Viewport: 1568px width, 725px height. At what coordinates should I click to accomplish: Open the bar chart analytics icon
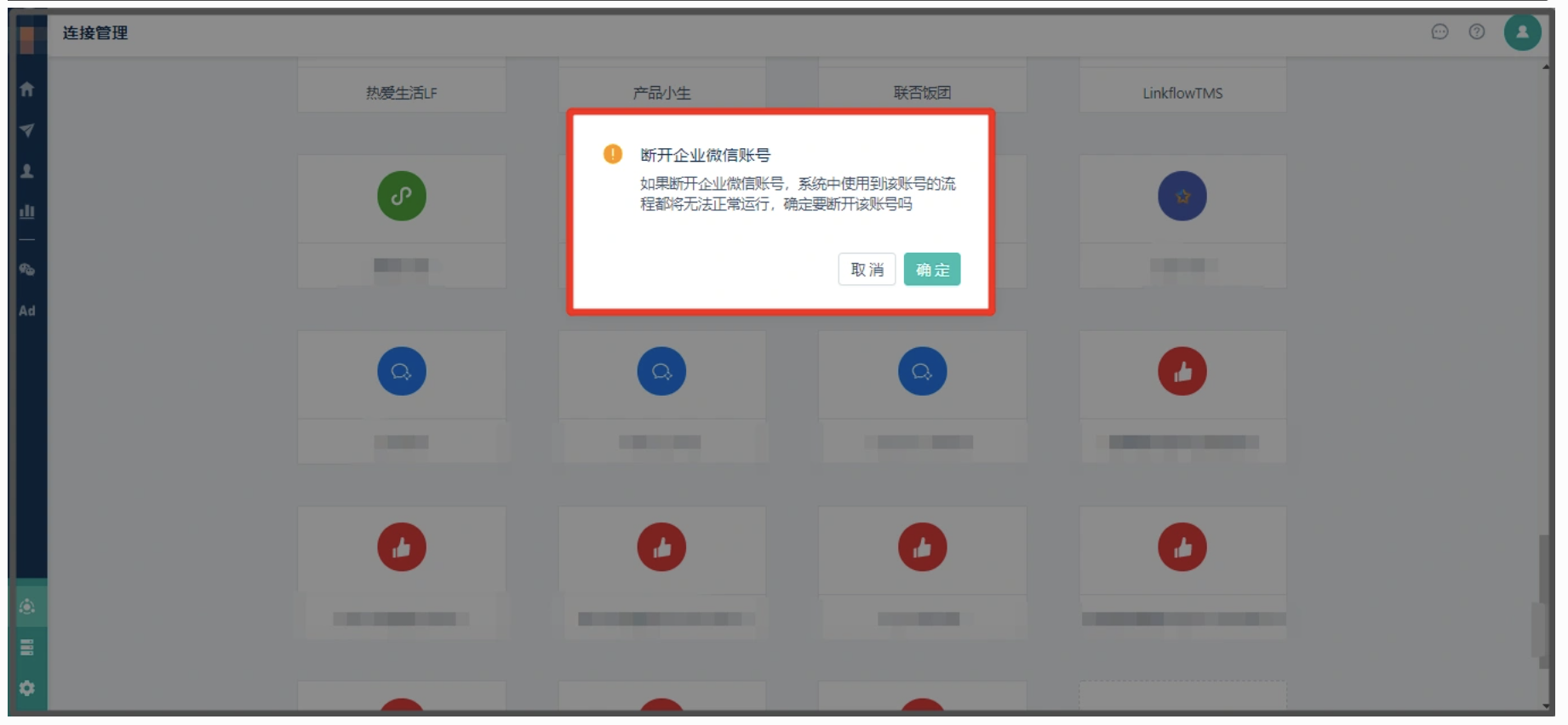(x=27, y=211)
